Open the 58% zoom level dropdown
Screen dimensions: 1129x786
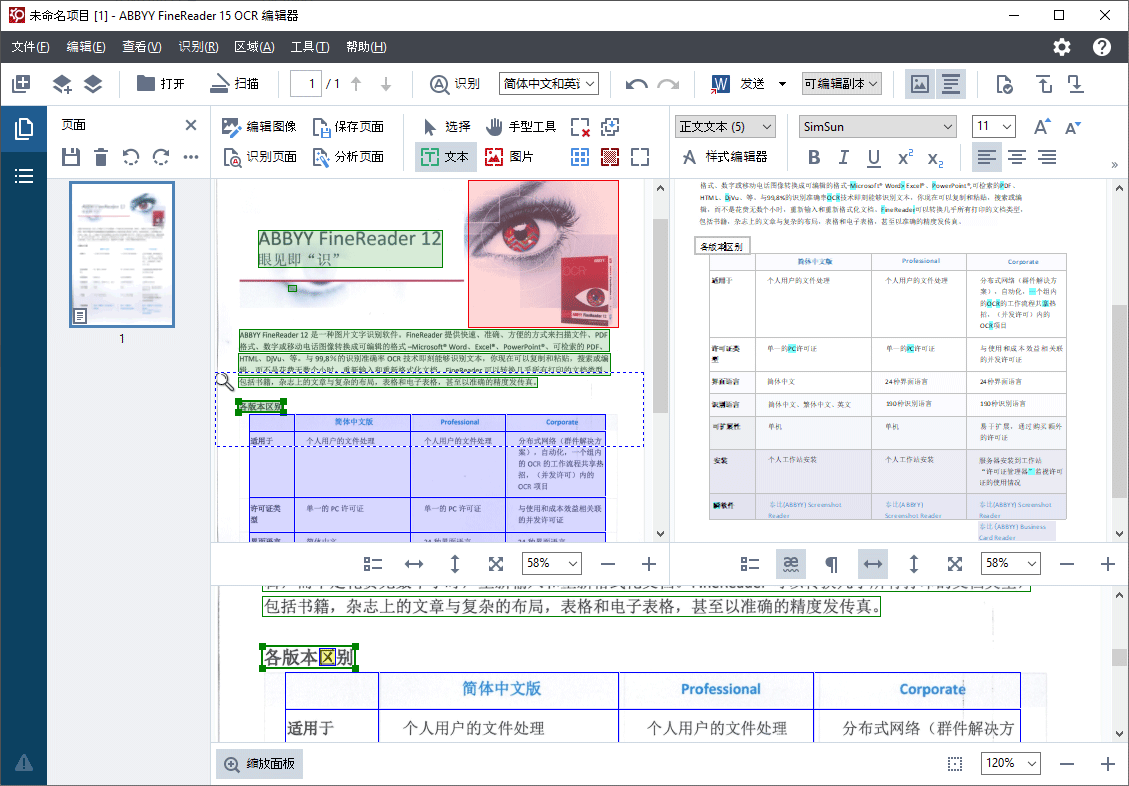tap(550, 563)
